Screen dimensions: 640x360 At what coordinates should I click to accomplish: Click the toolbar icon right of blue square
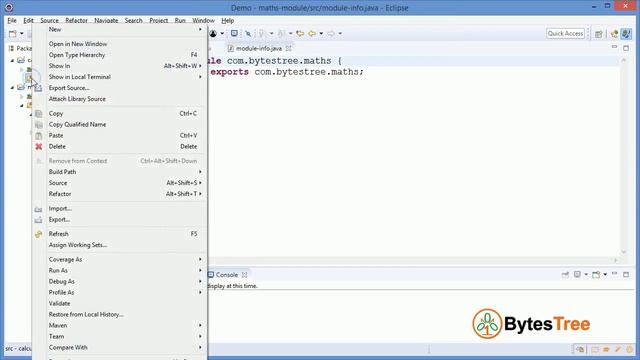coord(248,33)
